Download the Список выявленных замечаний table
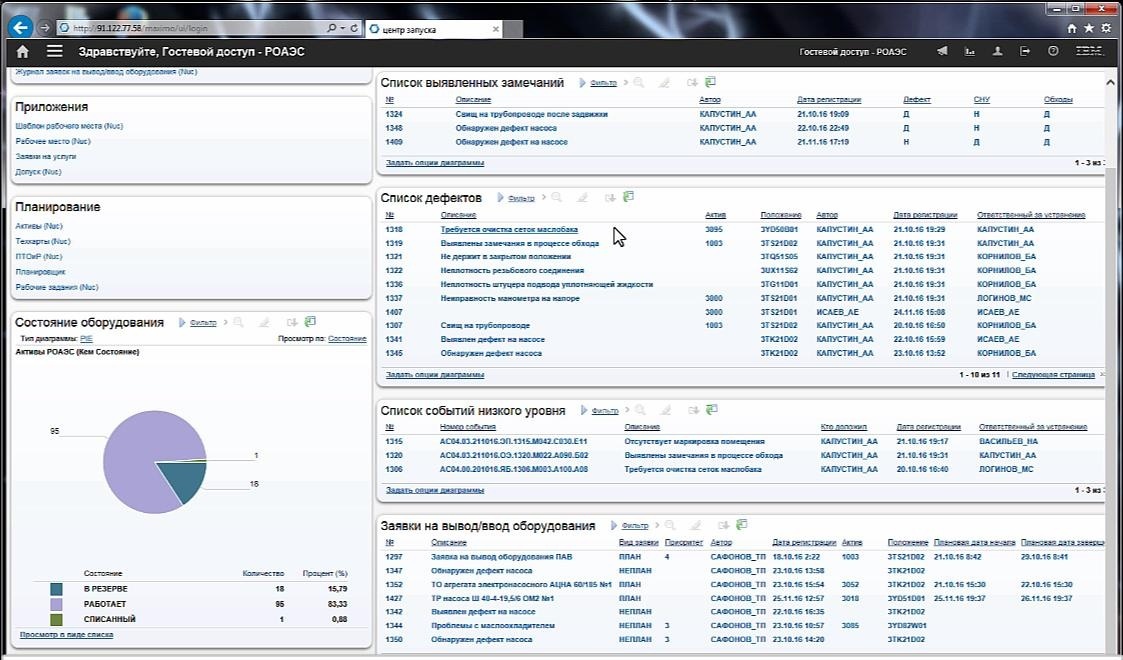Viewport: 1123px width, 660px height. pyautogui.click(x=692, y=83)
